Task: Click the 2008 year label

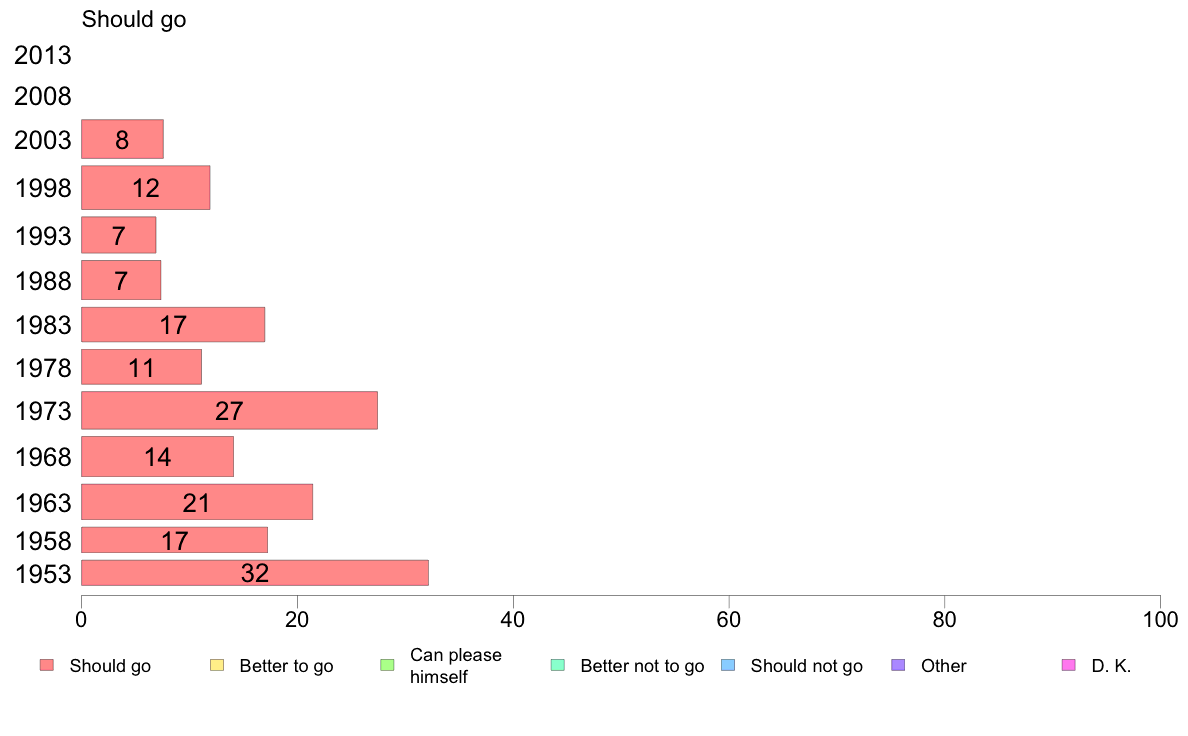Action: tap(42, 96)
